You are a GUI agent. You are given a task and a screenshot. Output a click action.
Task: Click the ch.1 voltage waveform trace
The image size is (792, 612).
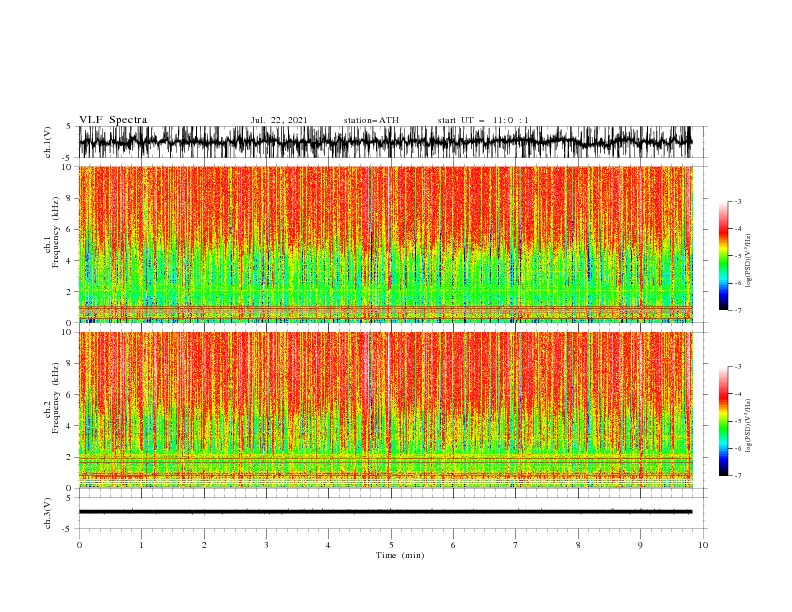pyautogui.click(x=386, y=142)
